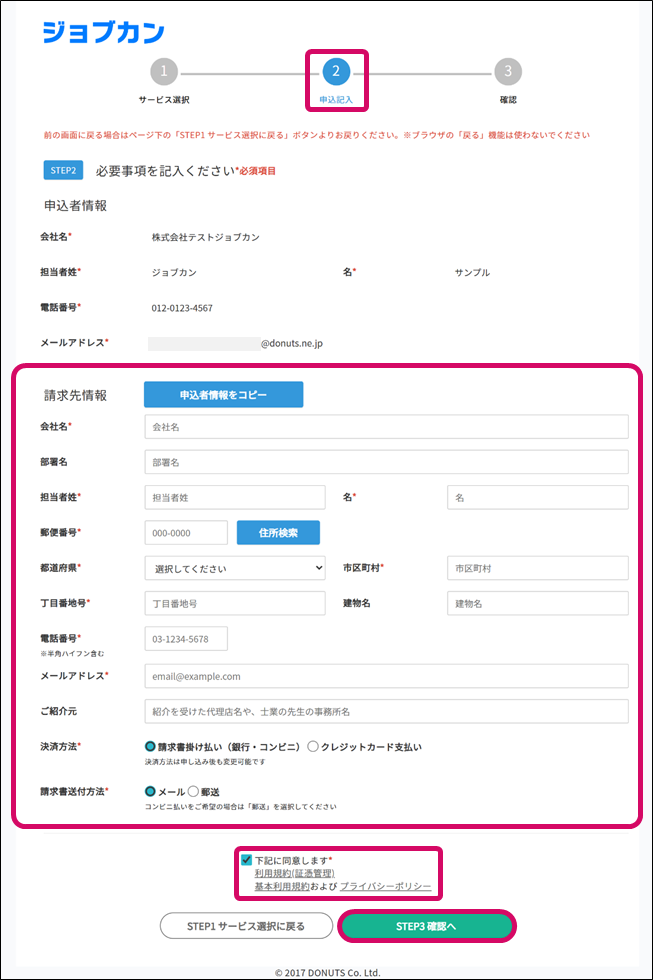Click the 郵便番号 postal code field
Viewport: 653px width, 980px height.
(186, 533)
